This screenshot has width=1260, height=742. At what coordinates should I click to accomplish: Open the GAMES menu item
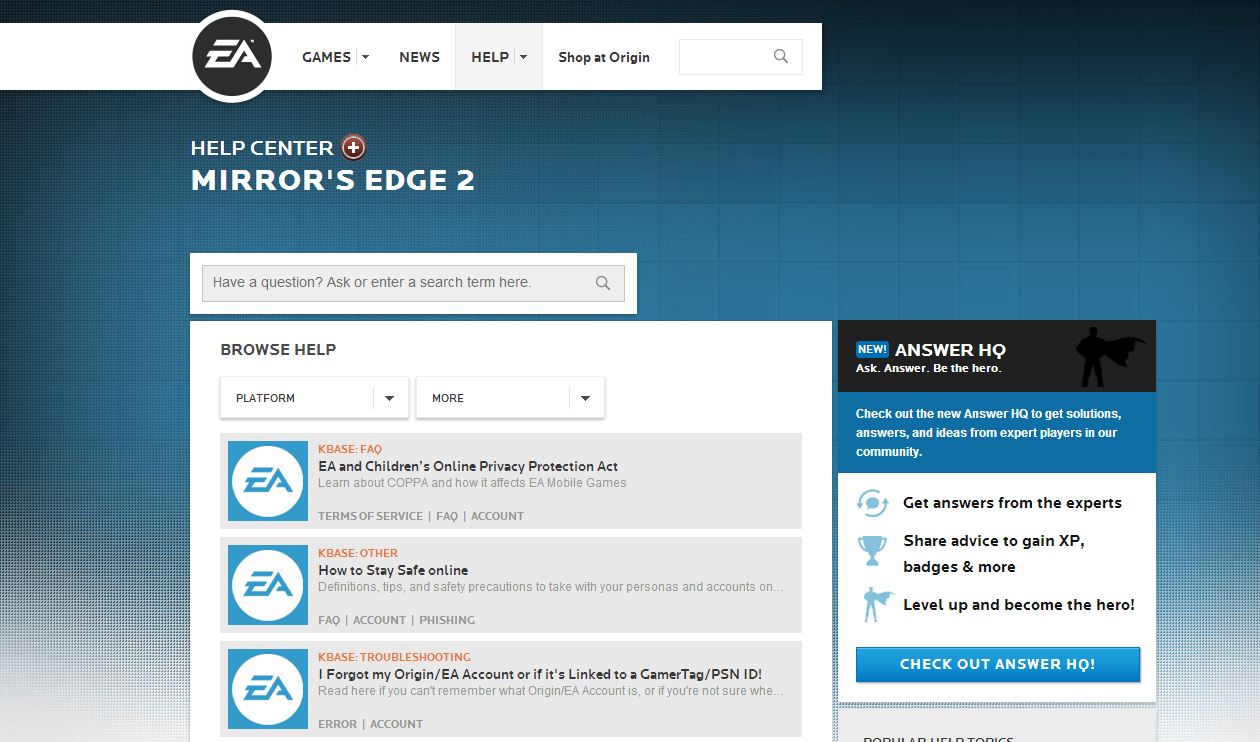326,57
